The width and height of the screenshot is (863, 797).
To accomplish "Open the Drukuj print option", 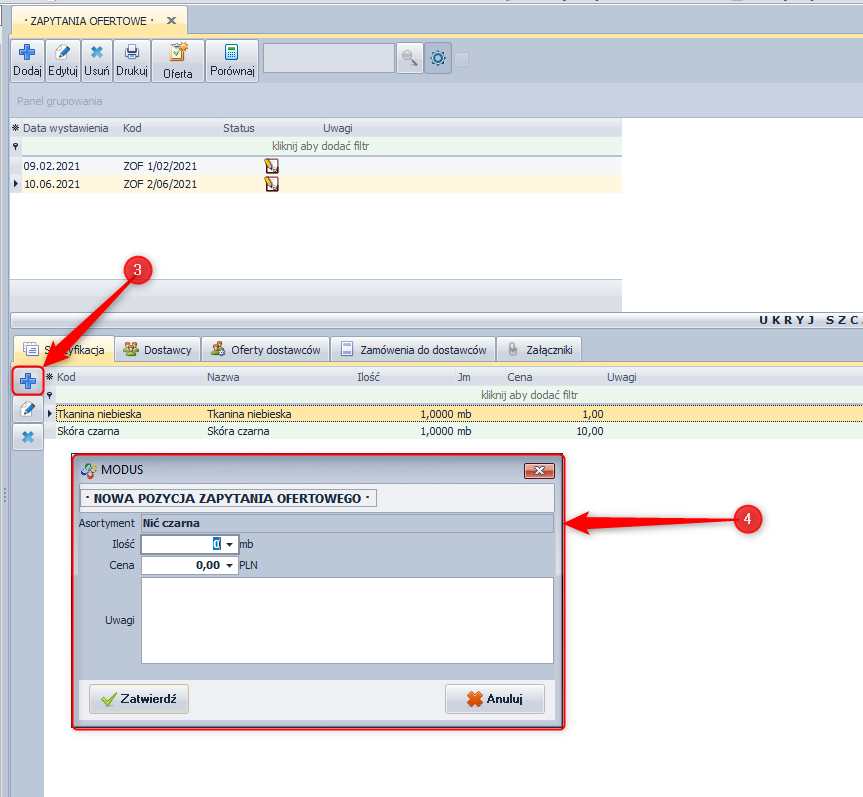I will (132, 61).
